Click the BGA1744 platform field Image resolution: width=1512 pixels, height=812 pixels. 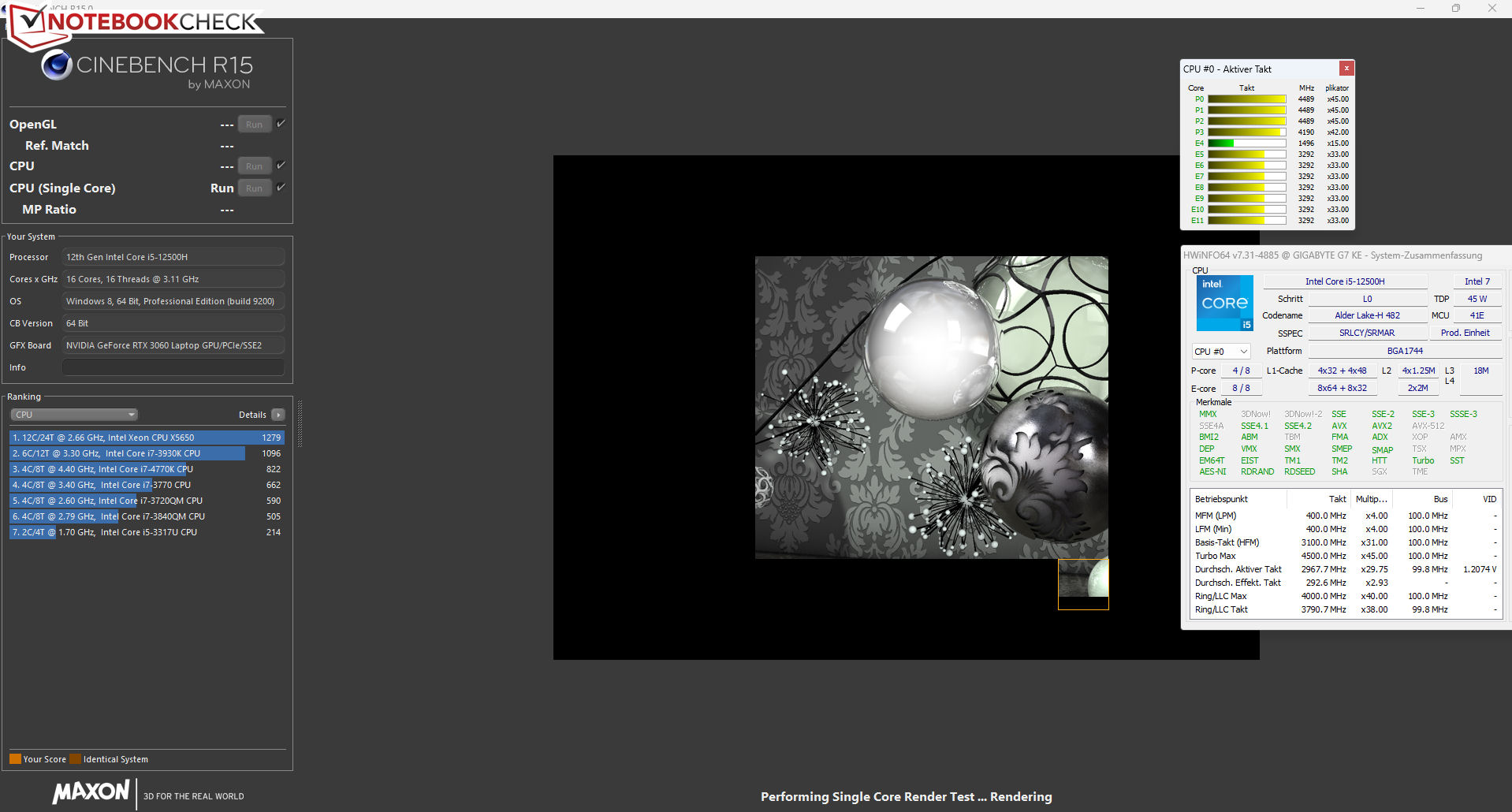(1405, 351)
